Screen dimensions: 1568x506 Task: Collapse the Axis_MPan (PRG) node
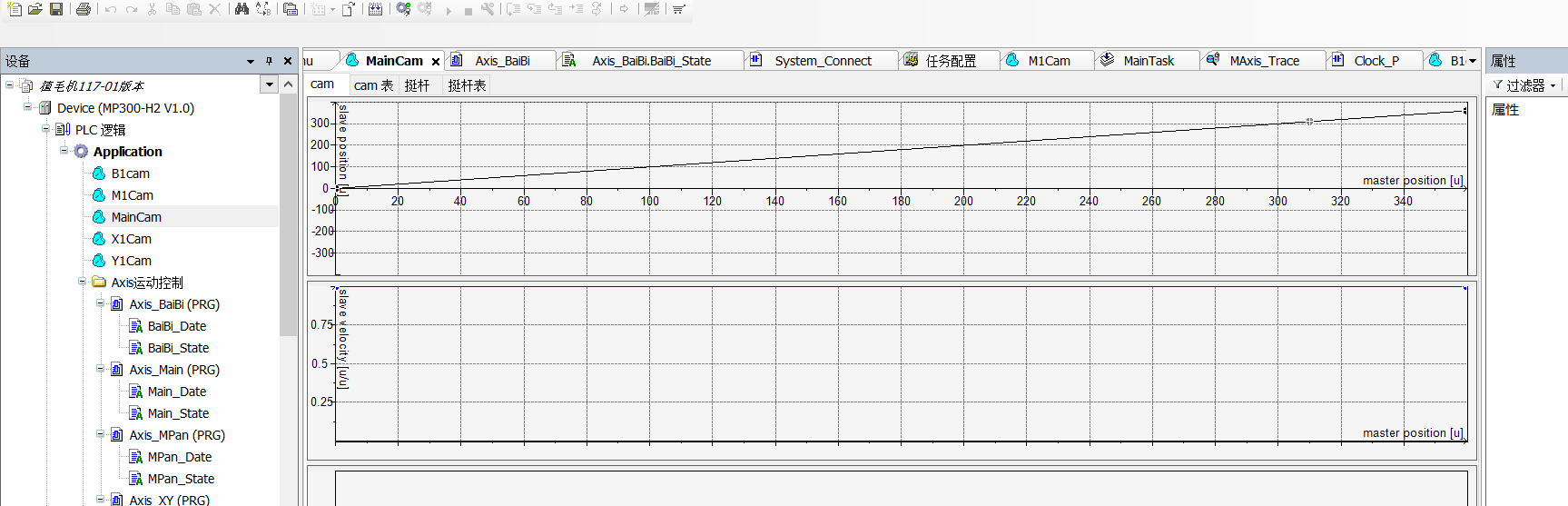point(100,434)
